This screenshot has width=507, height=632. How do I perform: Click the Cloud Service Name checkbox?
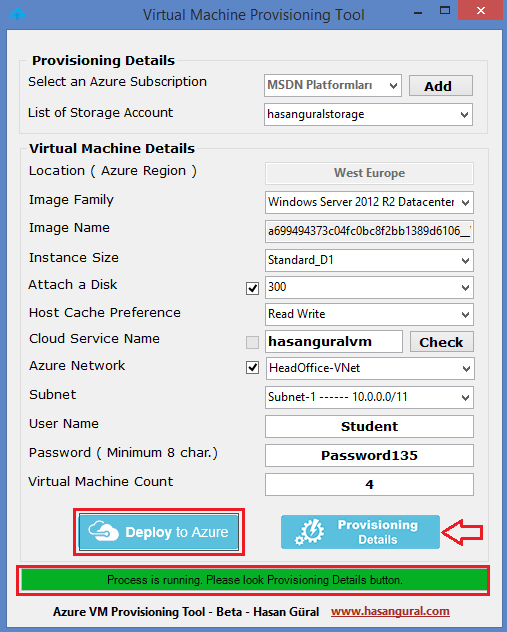(x=252, y=342)
